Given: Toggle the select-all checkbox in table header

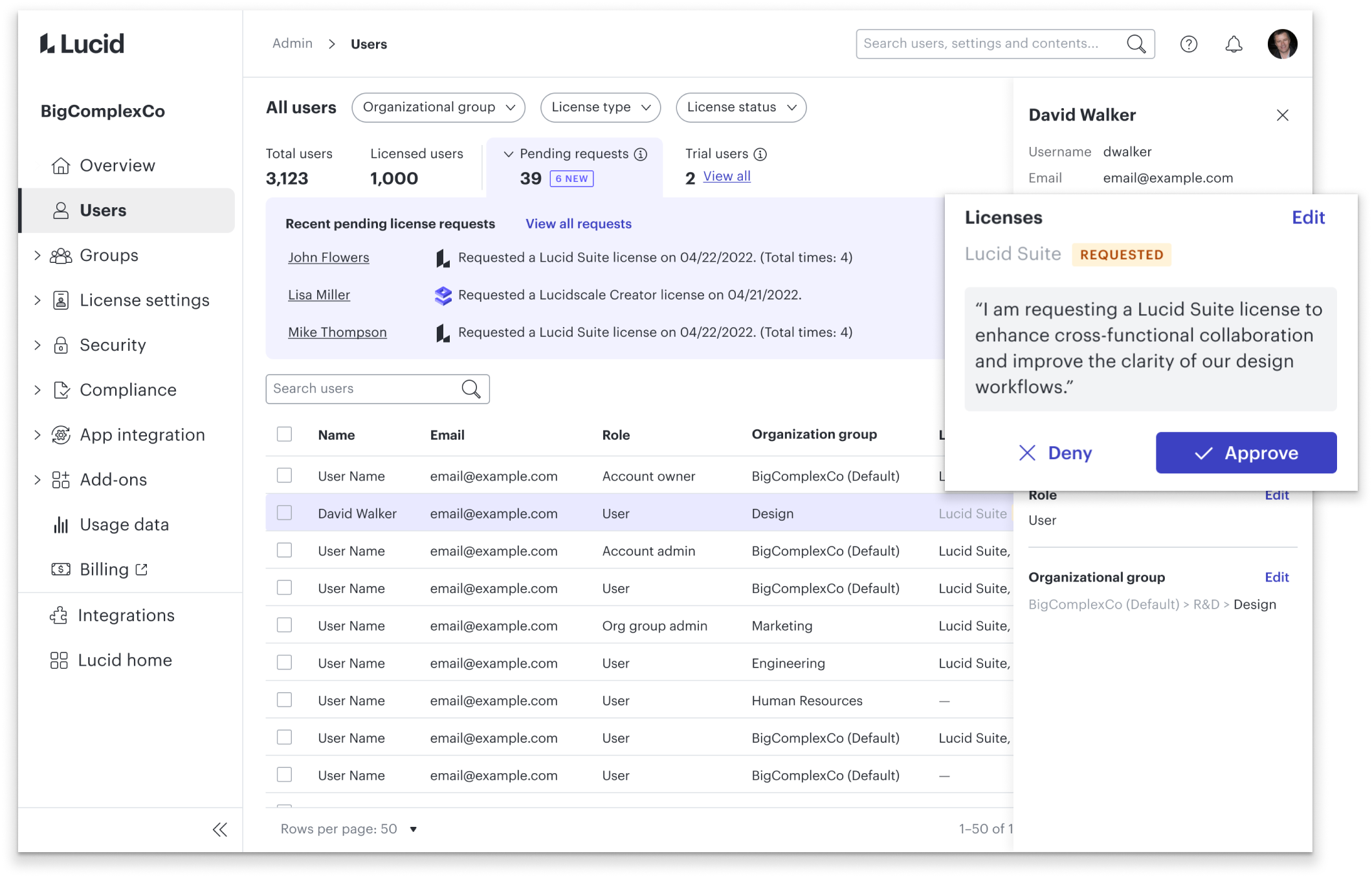Looking at the screenshot, I should pos(284,434).
